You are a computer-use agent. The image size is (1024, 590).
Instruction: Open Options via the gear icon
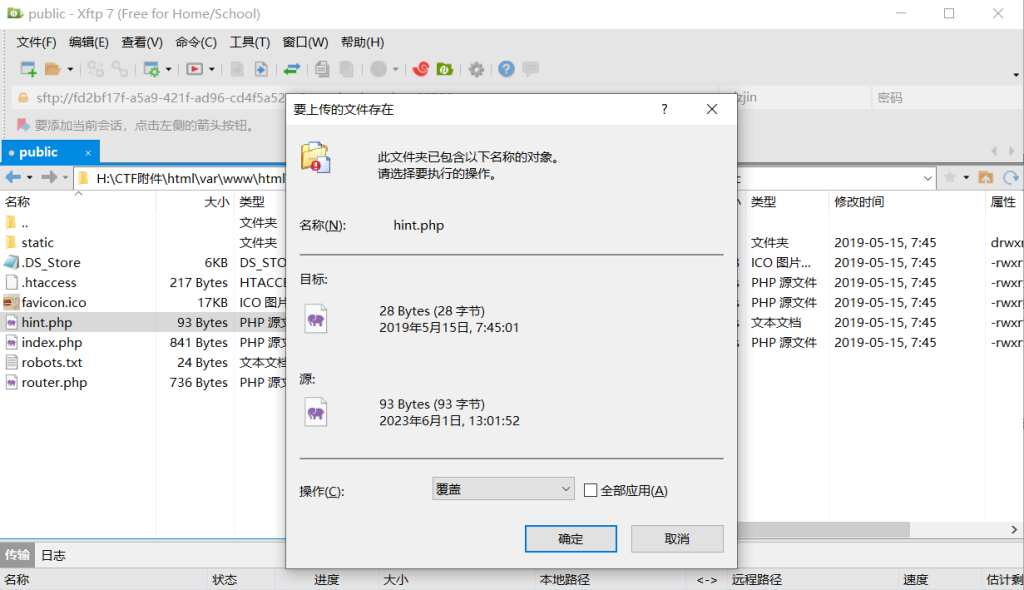476,69
